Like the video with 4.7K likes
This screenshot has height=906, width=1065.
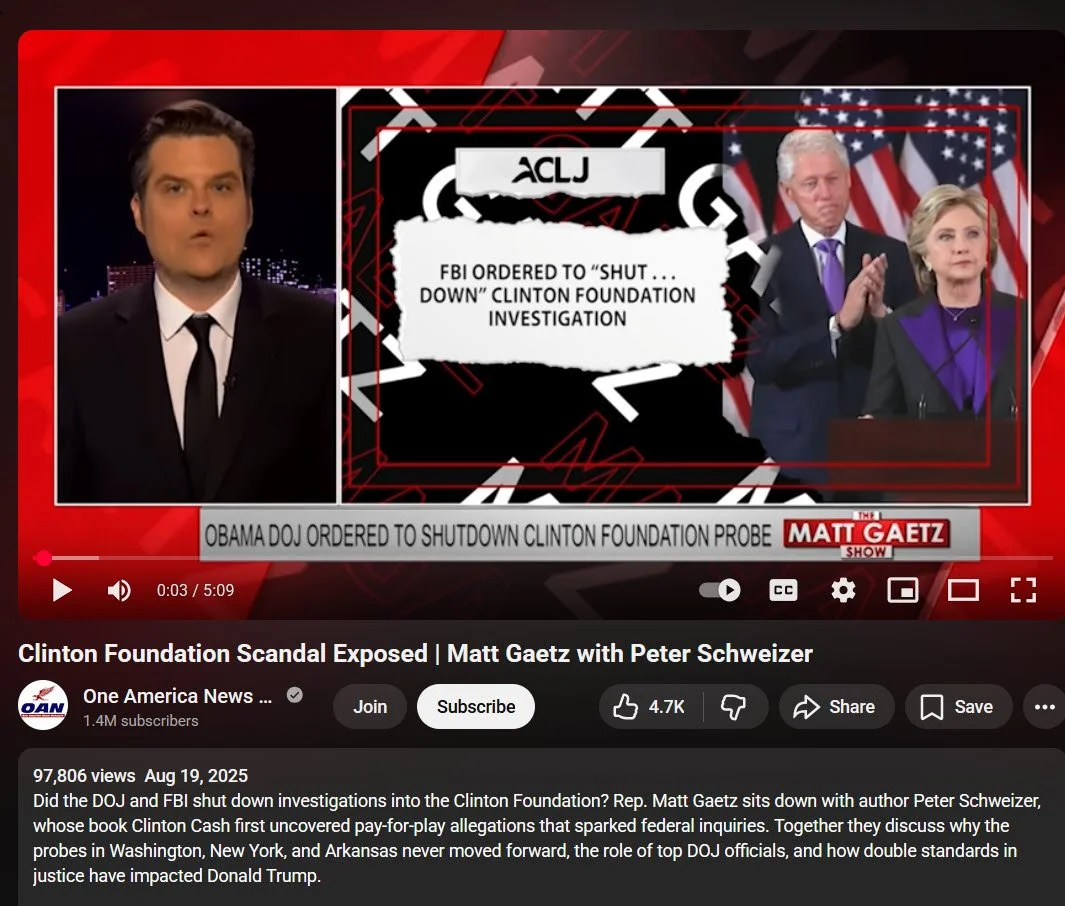pos(650,706)
